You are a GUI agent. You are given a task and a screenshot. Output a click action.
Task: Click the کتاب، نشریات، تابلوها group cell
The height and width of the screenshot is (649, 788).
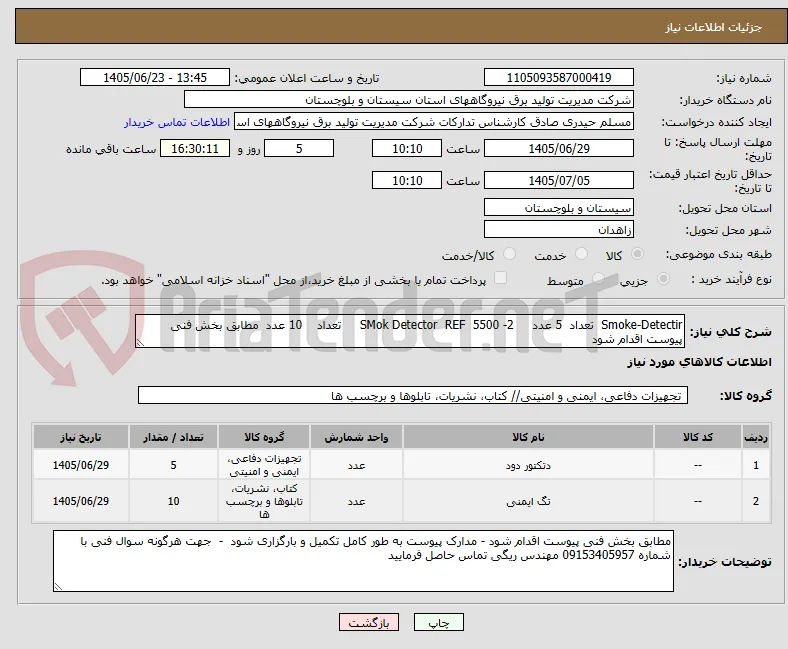pyautogui.click(x=264, y=501)
